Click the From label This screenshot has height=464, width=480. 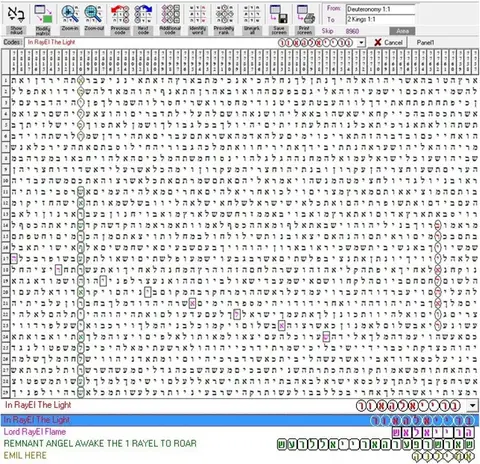point(334,8)
